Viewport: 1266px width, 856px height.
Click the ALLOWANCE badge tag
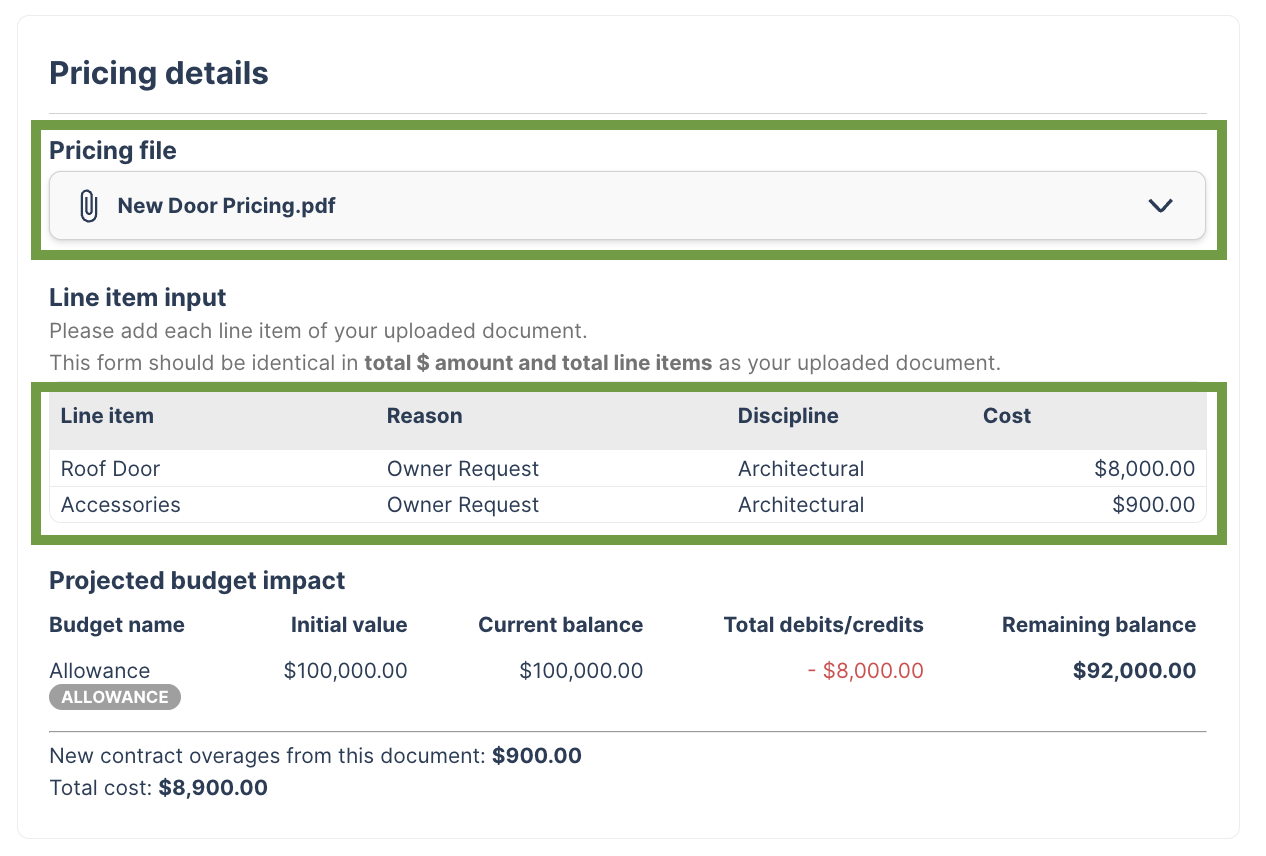[x=115, y=697]
